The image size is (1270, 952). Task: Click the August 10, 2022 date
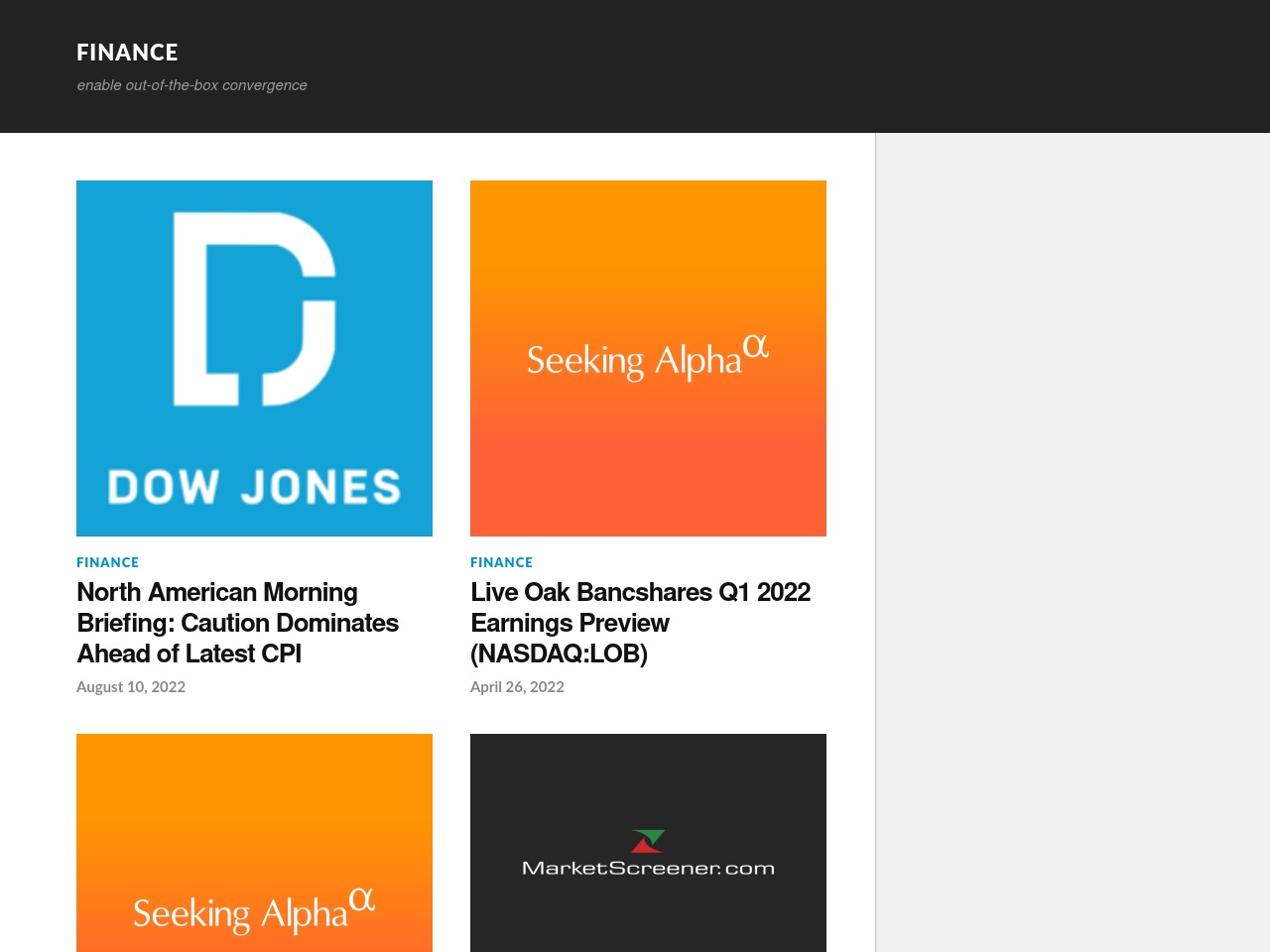pos(131,686)
